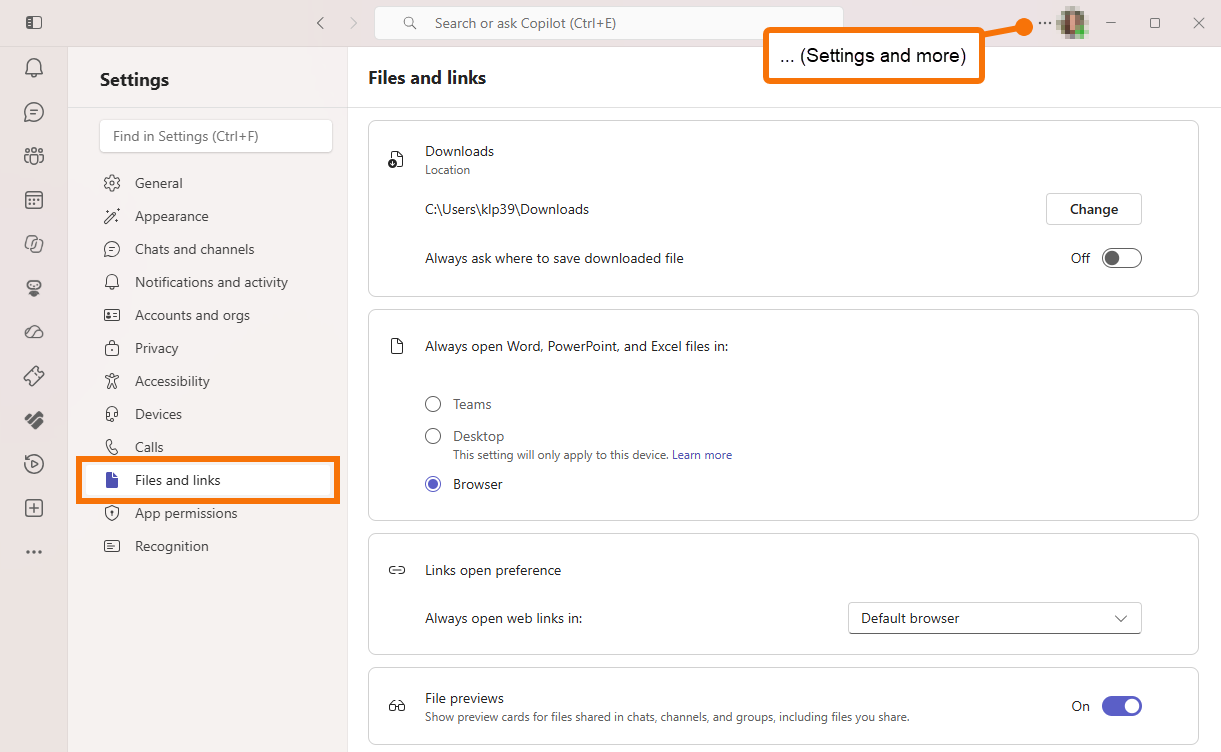Click the eighth left-rail icon below OneDrive
Screen dimensions: 1221x752
click(x=34, y=376)
